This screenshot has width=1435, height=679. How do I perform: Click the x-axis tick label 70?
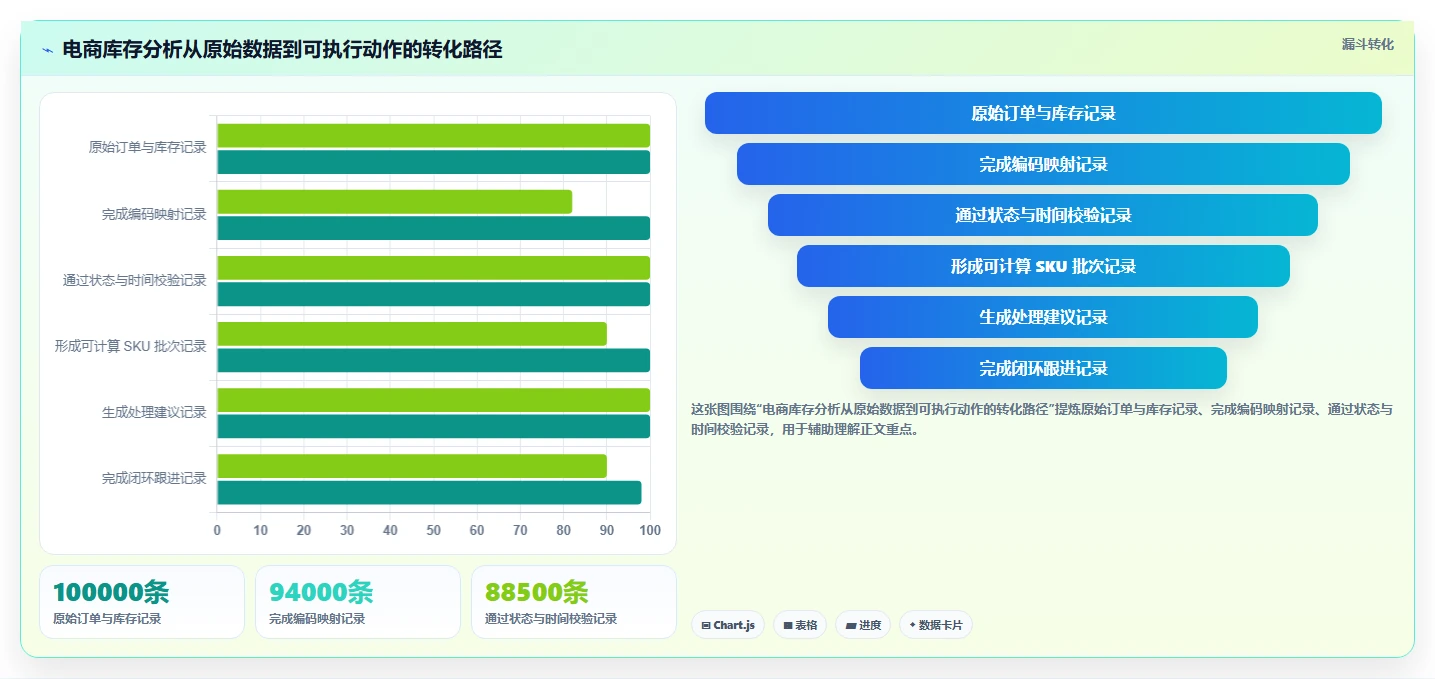tap(520, 531)
